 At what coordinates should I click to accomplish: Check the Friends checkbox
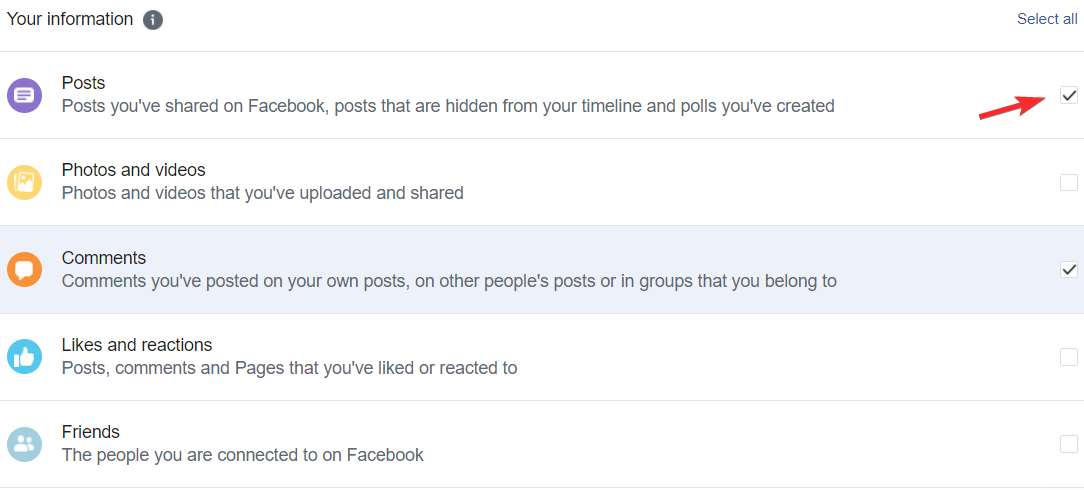point(1069,444)
